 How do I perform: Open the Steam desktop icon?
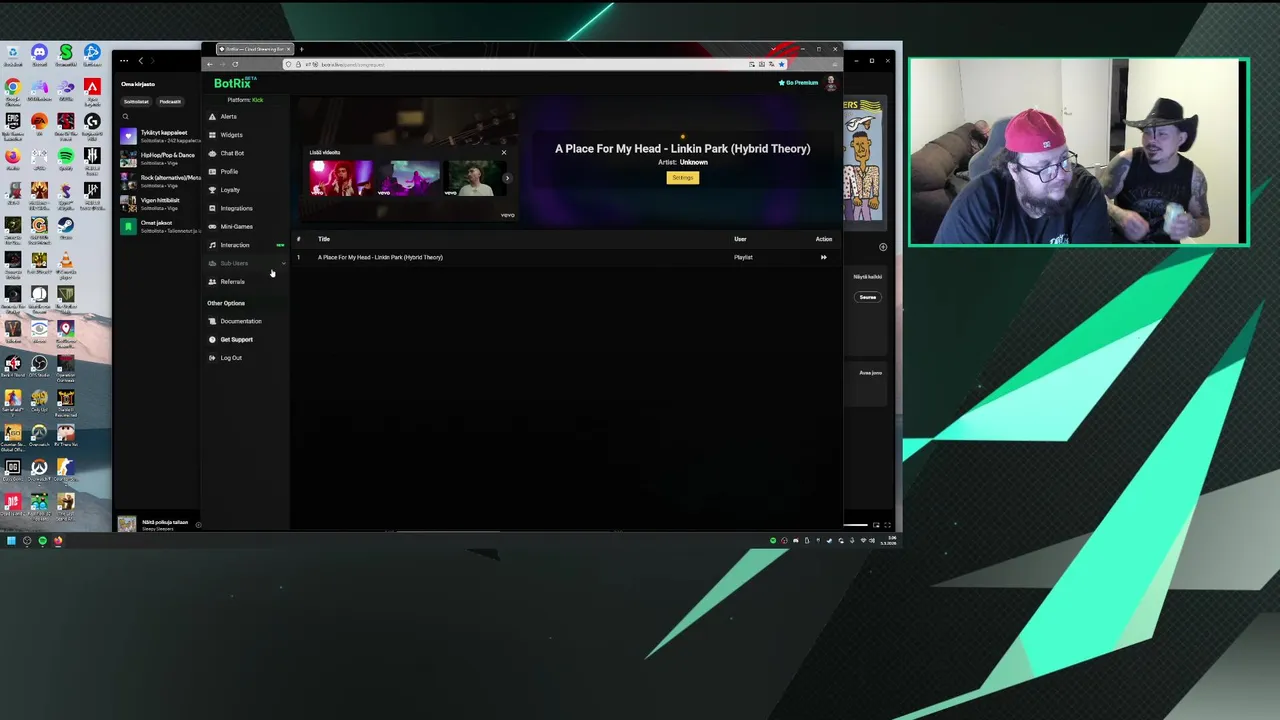[65, 227]
